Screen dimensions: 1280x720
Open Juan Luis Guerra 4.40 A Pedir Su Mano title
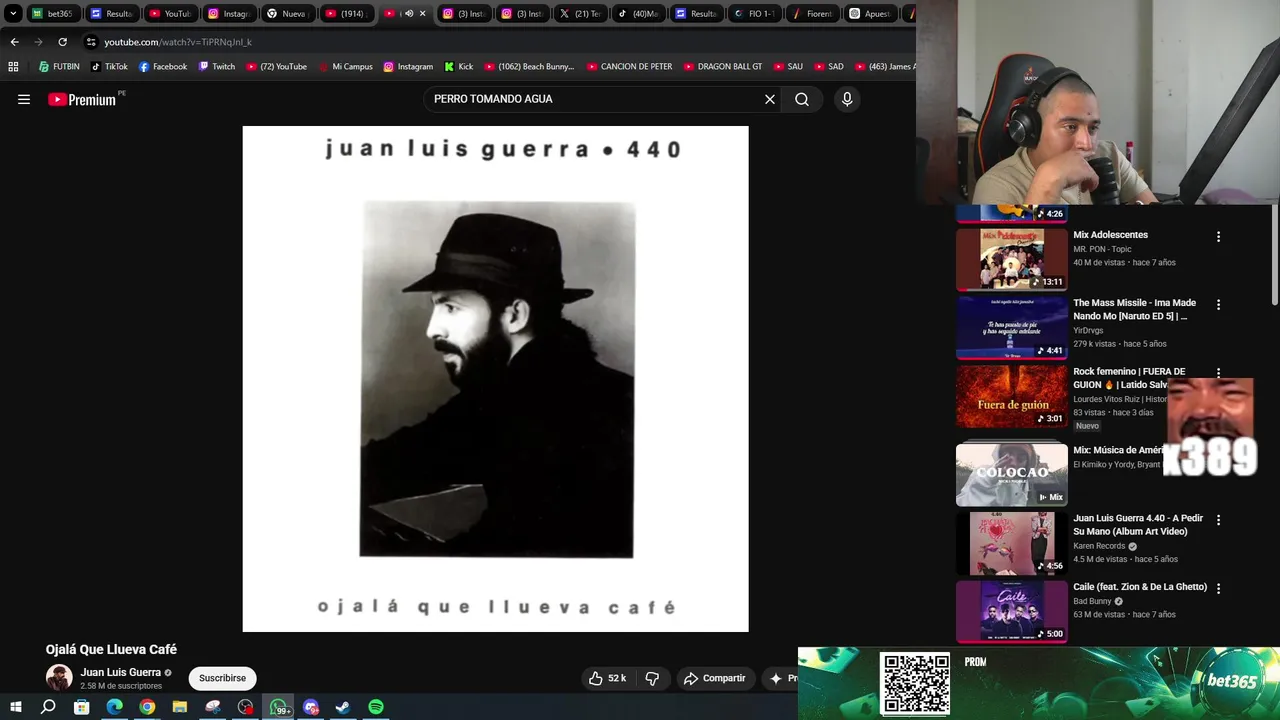(1138, 525)
